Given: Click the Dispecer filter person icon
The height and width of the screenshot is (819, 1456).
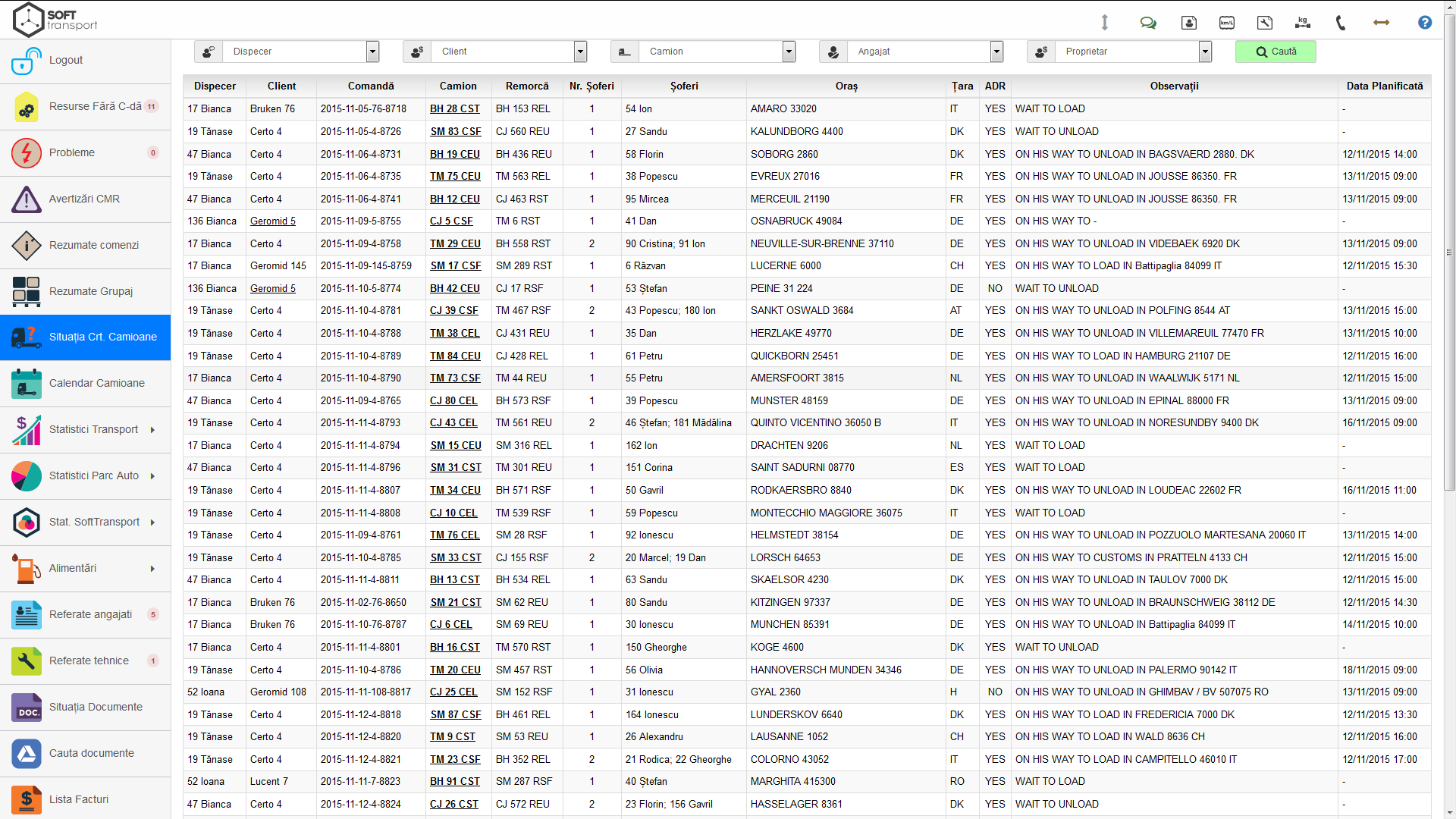Looking at the screenshot, I should (208, 52).
